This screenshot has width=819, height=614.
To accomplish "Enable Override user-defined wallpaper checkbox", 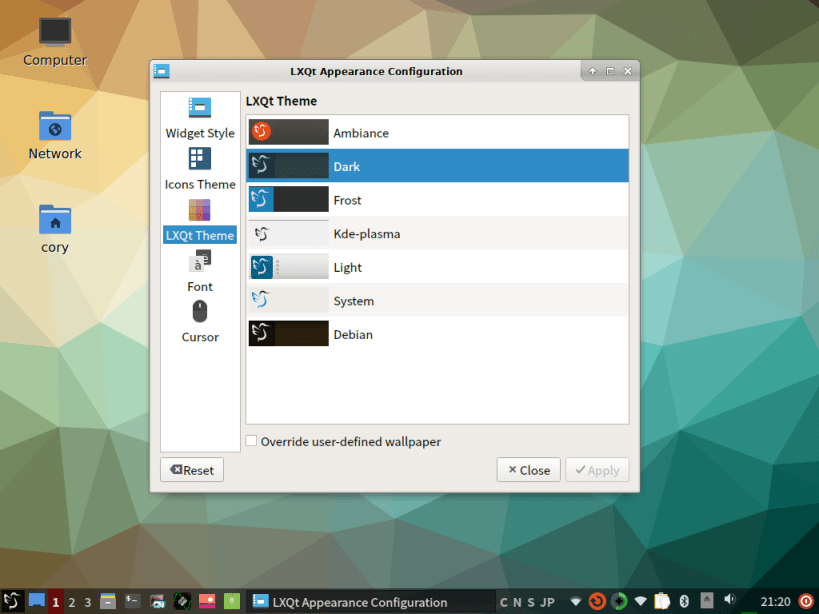I will click(x=251, y=441).
